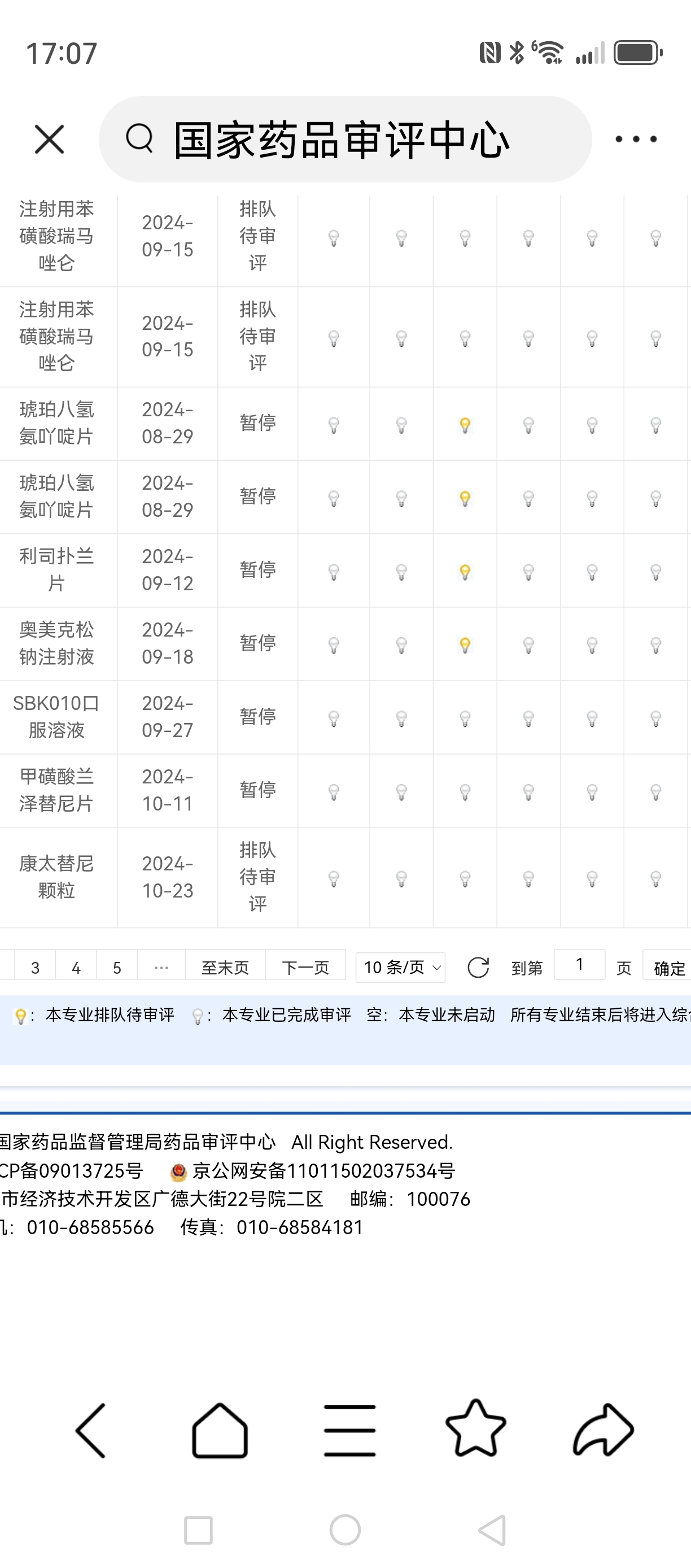691x1568 pixels.
Task: Tap the battery icon in status bar
Action: [637, 53]
